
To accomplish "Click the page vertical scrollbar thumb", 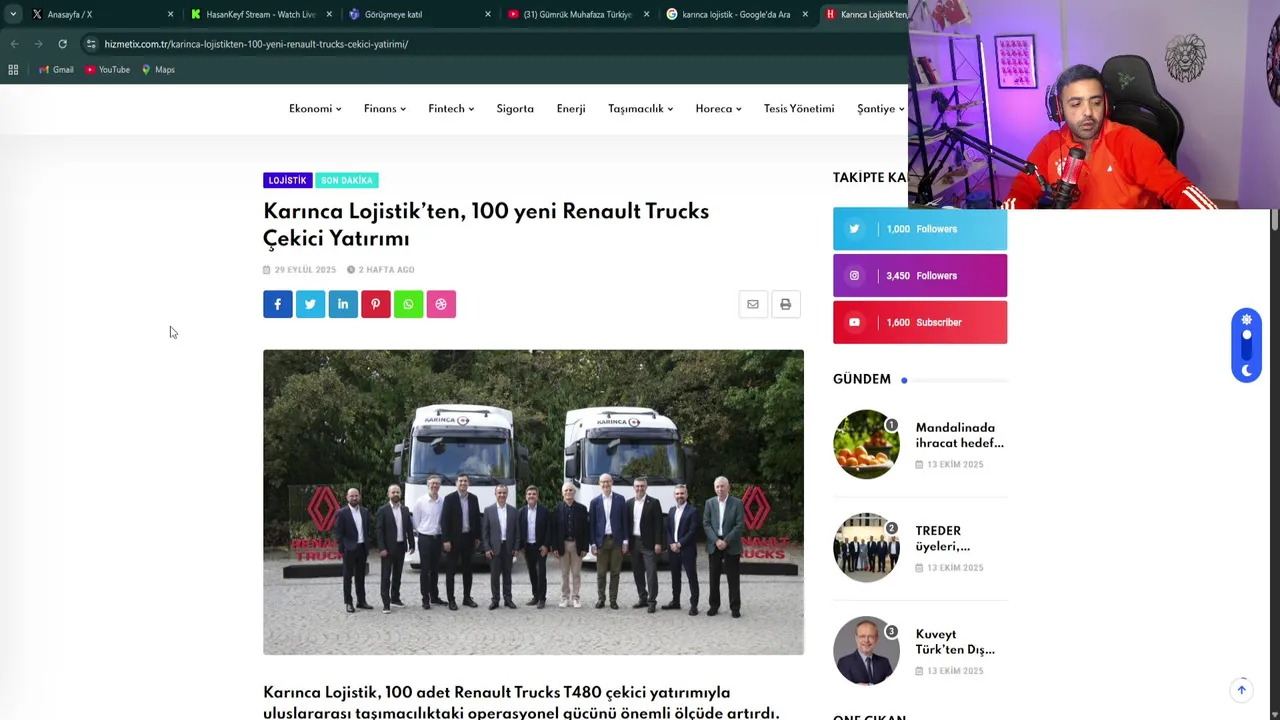I will pos(1274,222).
